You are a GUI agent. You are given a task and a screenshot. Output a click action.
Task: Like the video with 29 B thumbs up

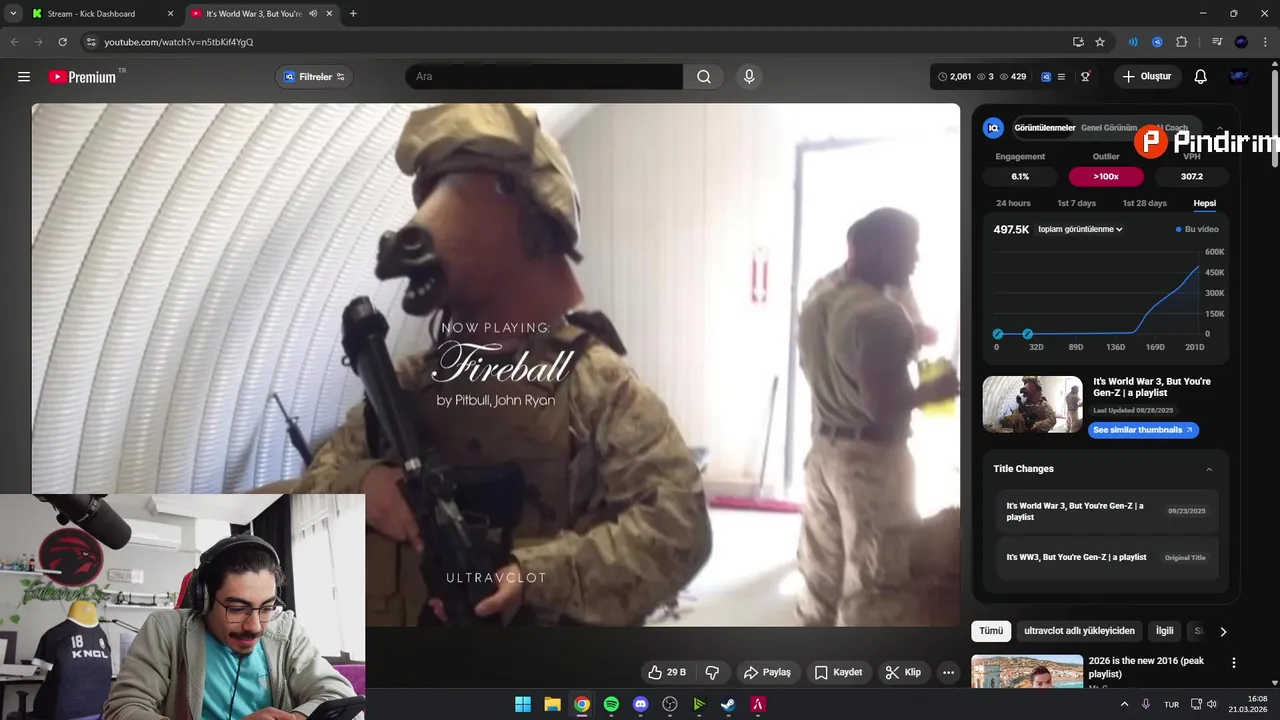click(x=666, y=672)
